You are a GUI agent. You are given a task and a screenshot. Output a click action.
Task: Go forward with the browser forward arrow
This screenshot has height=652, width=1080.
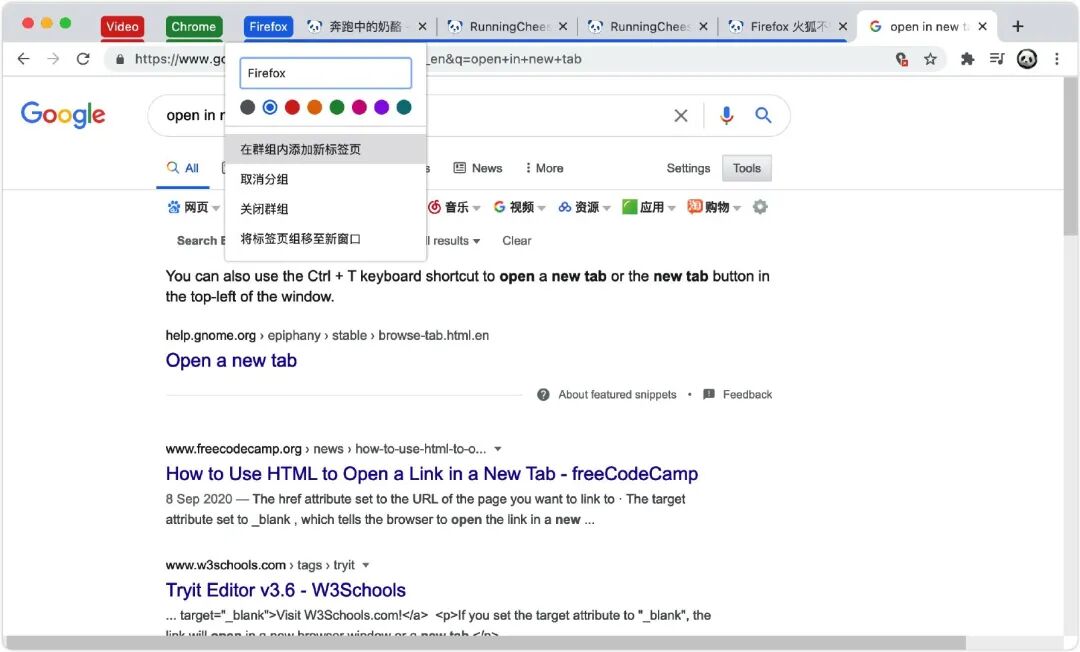click(x=53, y=59)
